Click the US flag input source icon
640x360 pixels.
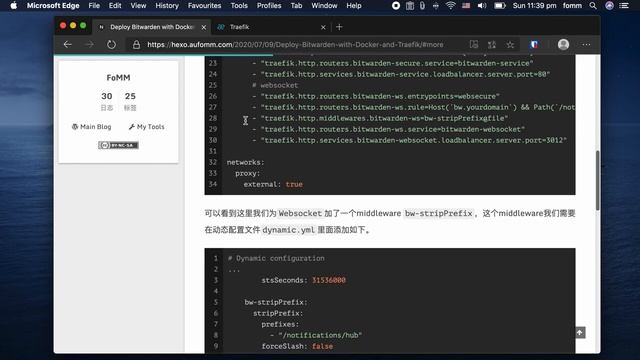pos(466,6)
